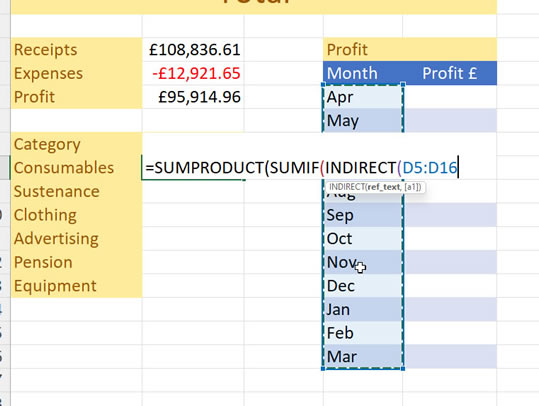Select the Sustenance category cell
Viewport: 539px width, 406px height.
pos(76,191)
